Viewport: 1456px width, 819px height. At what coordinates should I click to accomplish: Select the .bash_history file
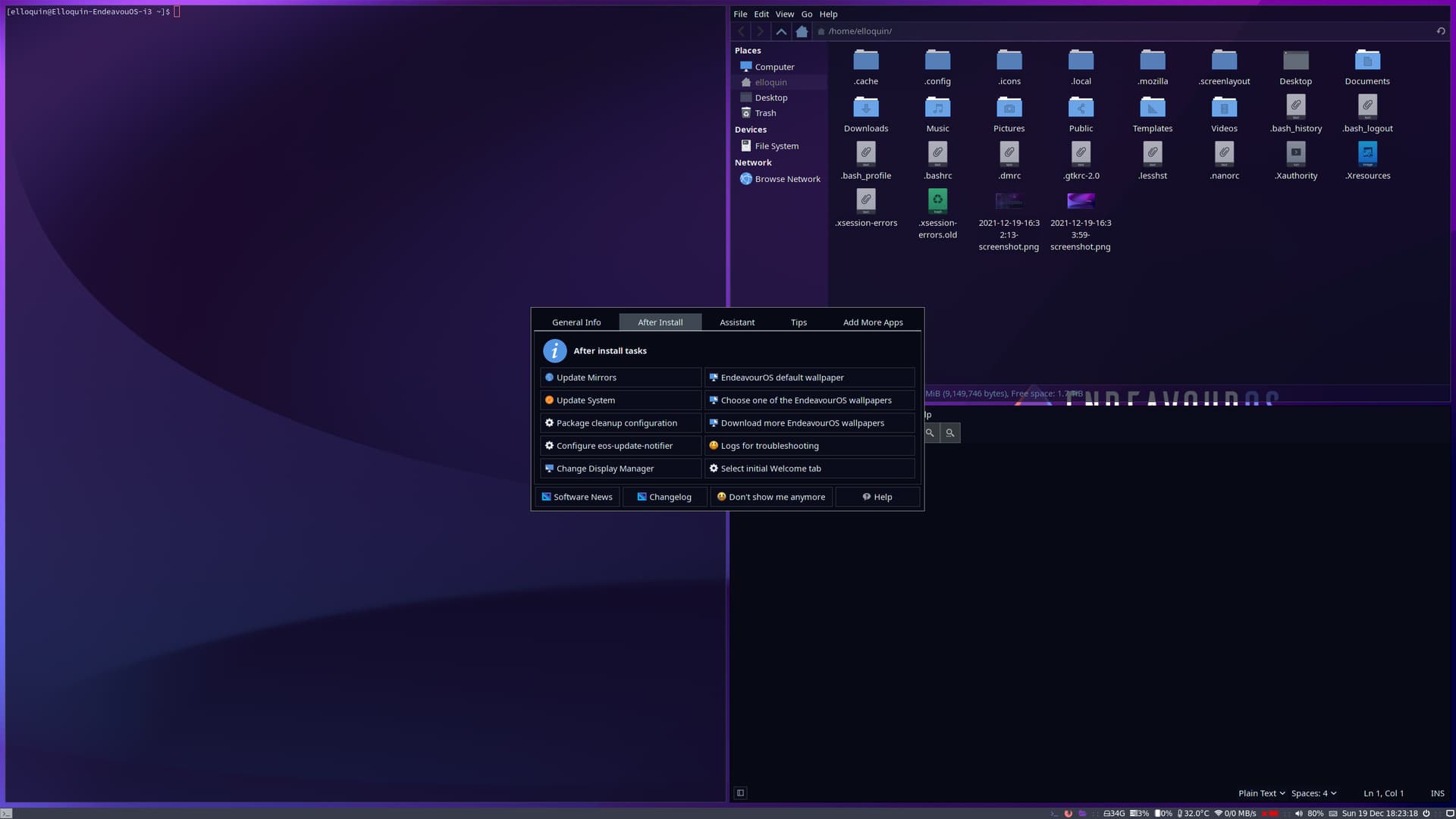(x=1295, y=115)
